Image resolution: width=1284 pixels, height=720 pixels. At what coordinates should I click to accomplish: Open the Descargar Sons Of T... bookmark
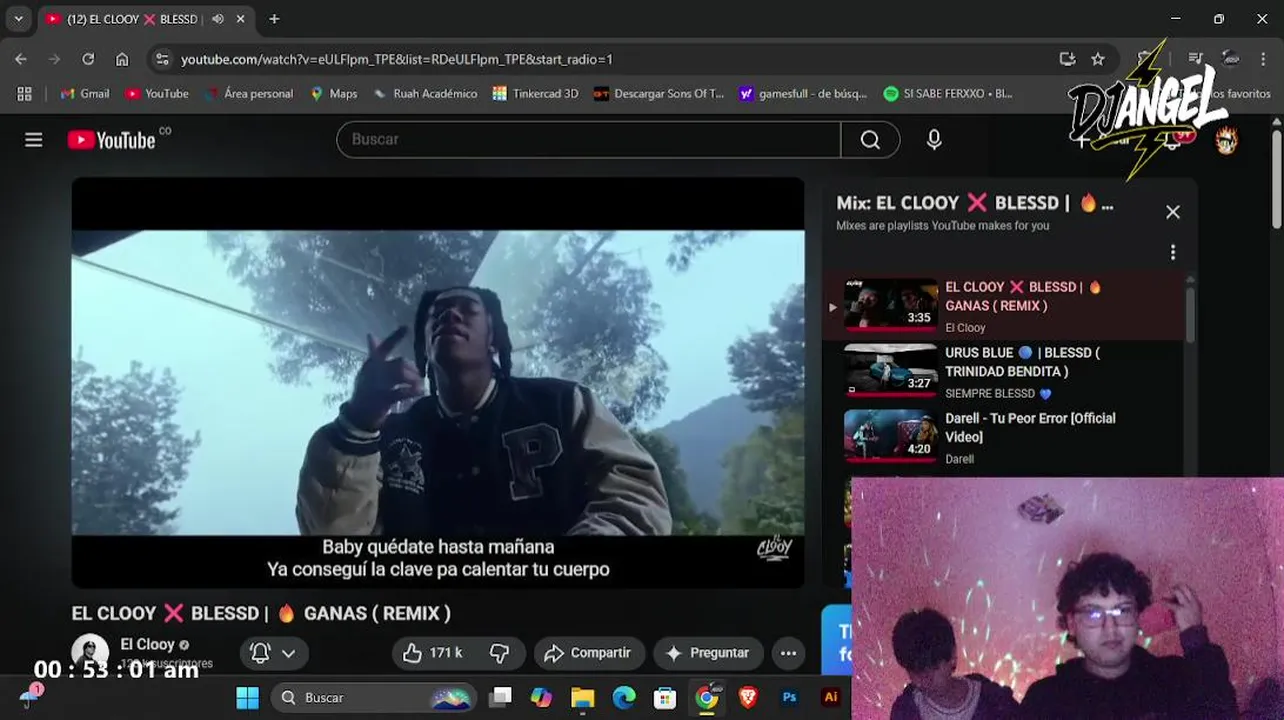(x=659, y=93)
